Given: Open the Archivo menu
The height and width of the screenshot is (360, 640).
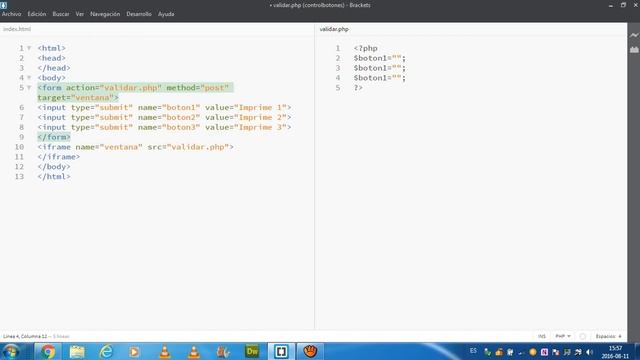Looking at the screenshot, I should 11,14.
